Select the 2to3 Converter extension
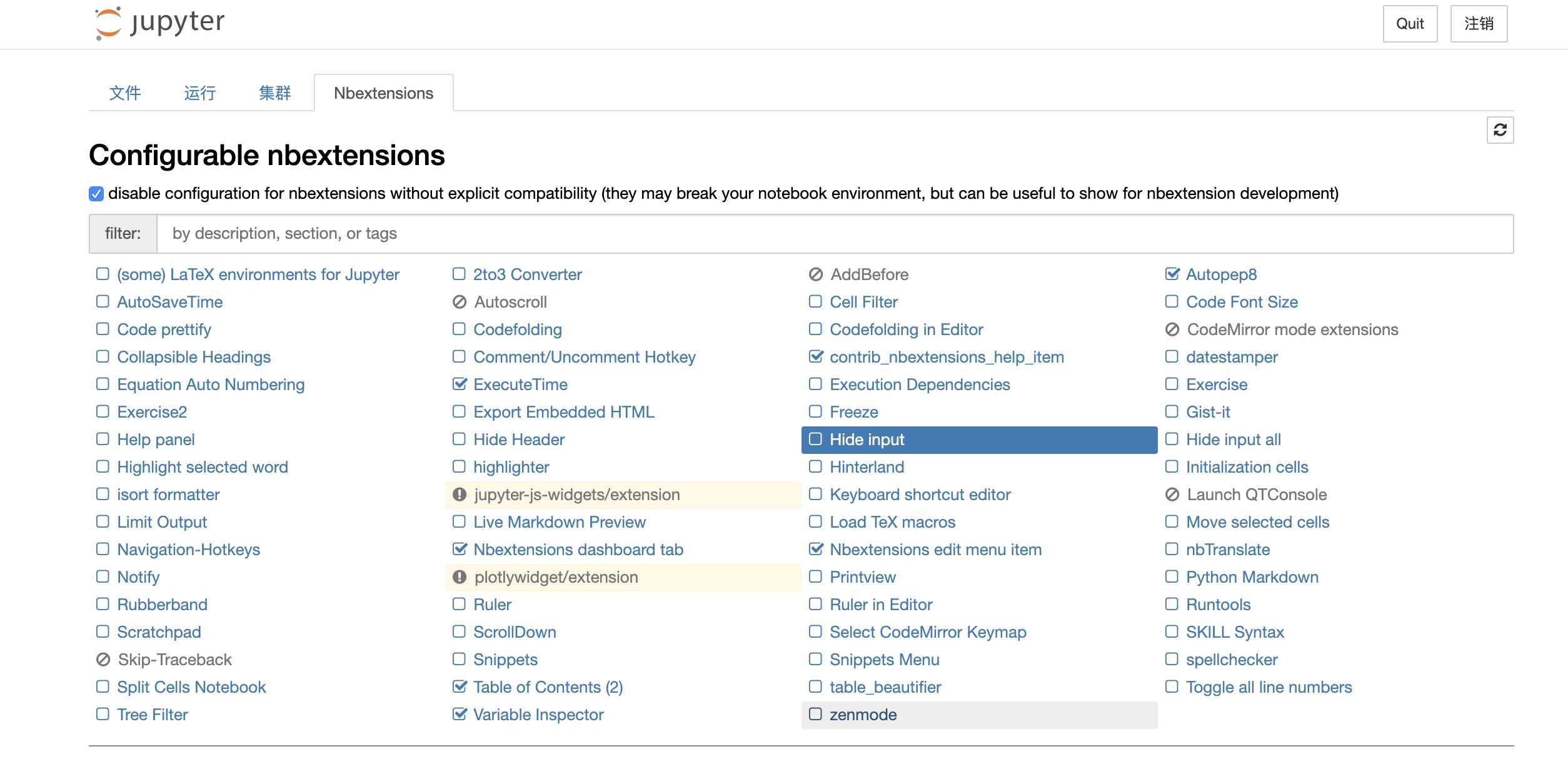Image resolution: width=1568 pixels, height=764 pixels. (527, 274)
